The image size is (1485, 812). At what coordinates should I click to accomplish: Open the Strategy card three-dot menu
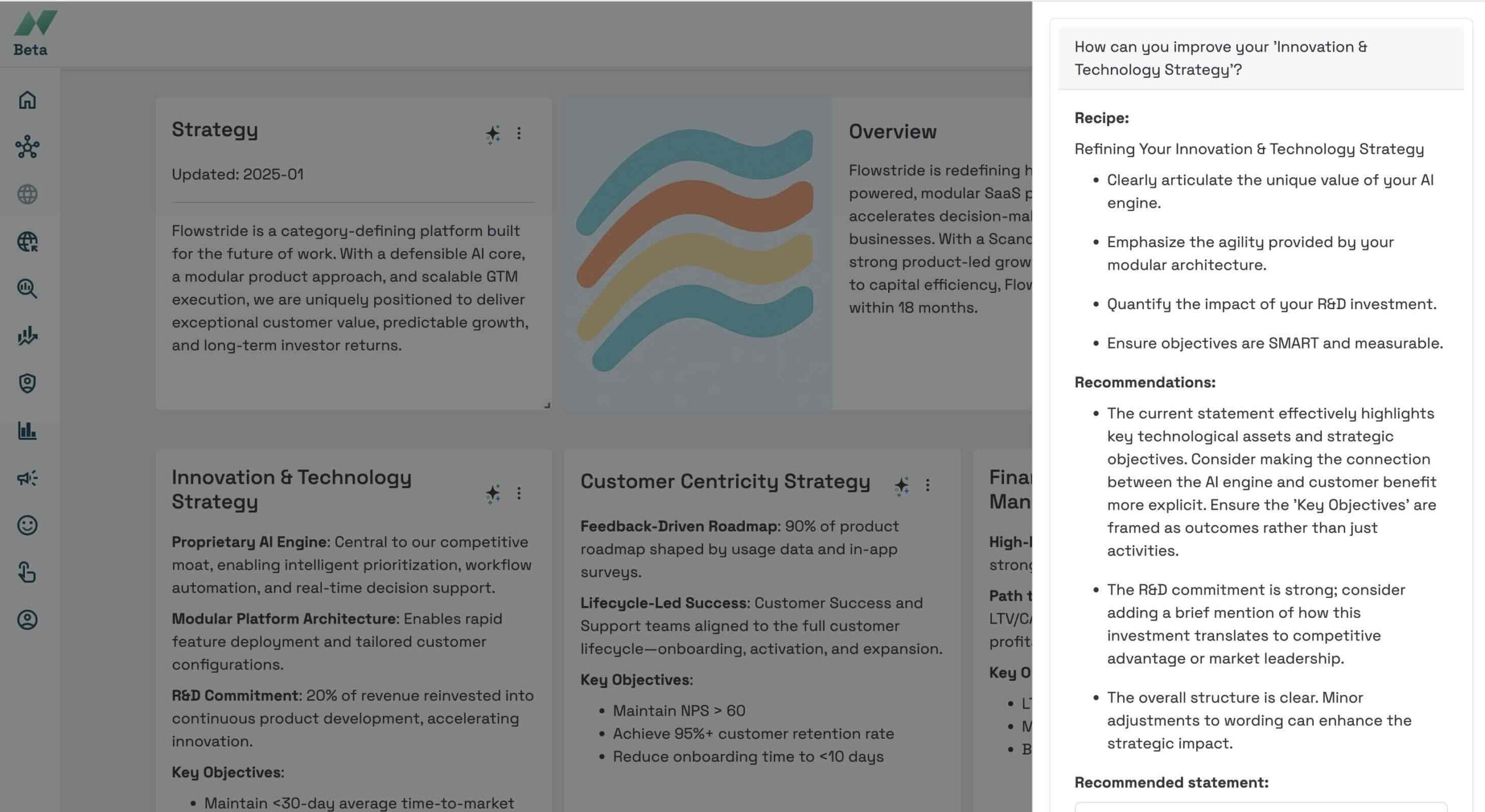point(519,133)
